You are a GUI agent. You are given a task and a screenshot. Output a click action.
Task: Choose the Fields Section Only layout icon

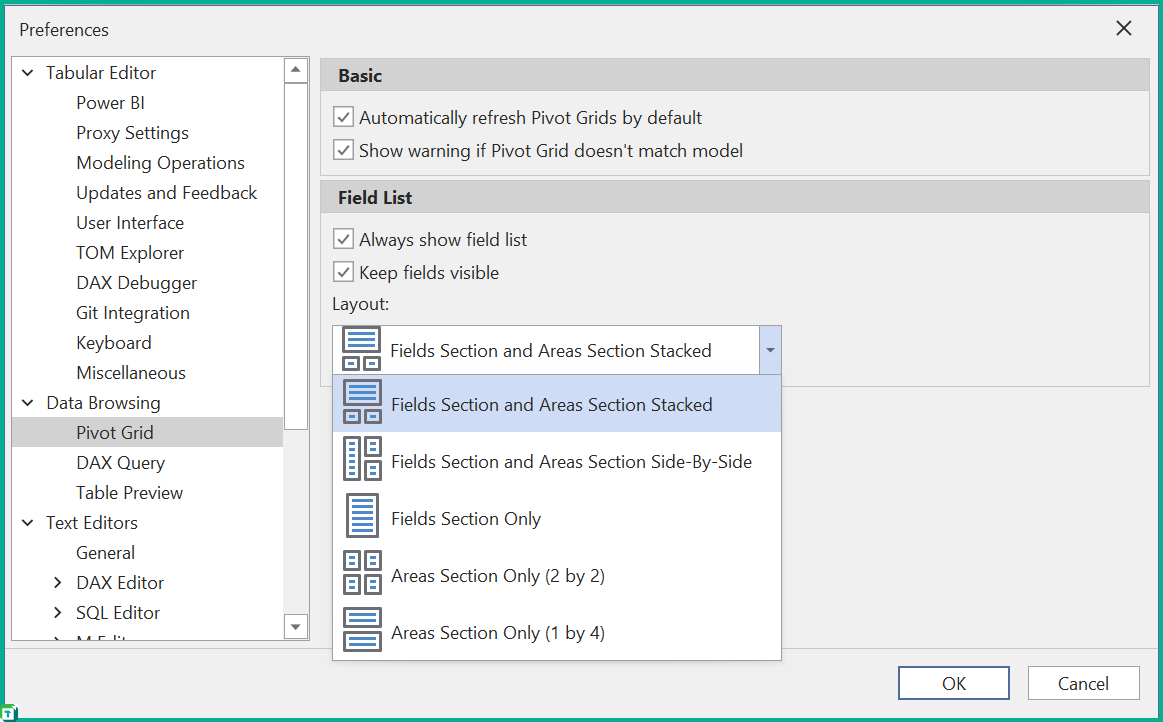[x=361, y=517]
